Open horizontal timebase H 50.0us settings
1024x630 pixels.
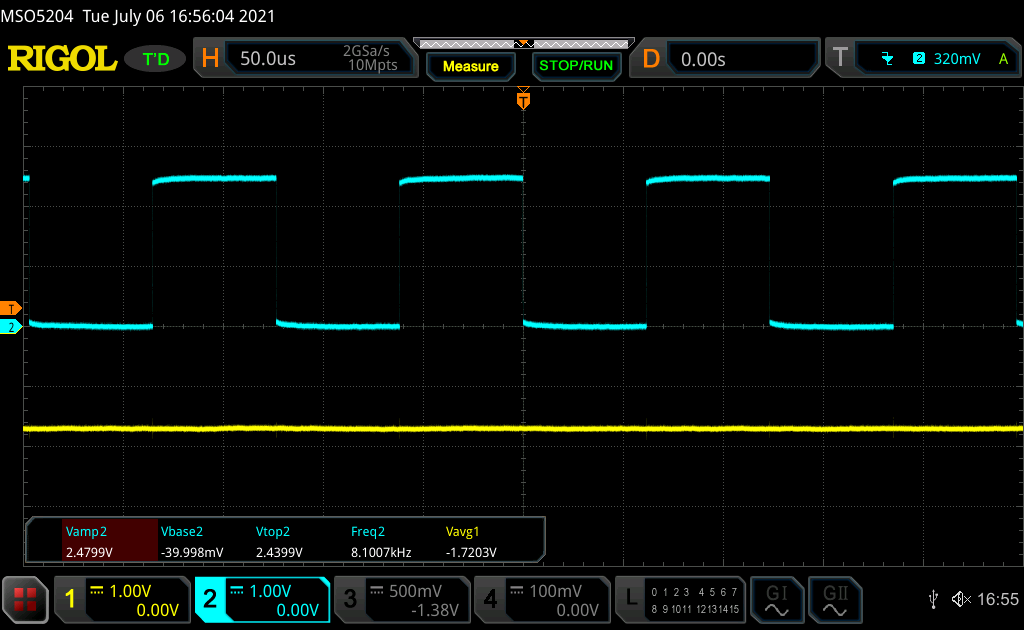[x=305, y=59]
